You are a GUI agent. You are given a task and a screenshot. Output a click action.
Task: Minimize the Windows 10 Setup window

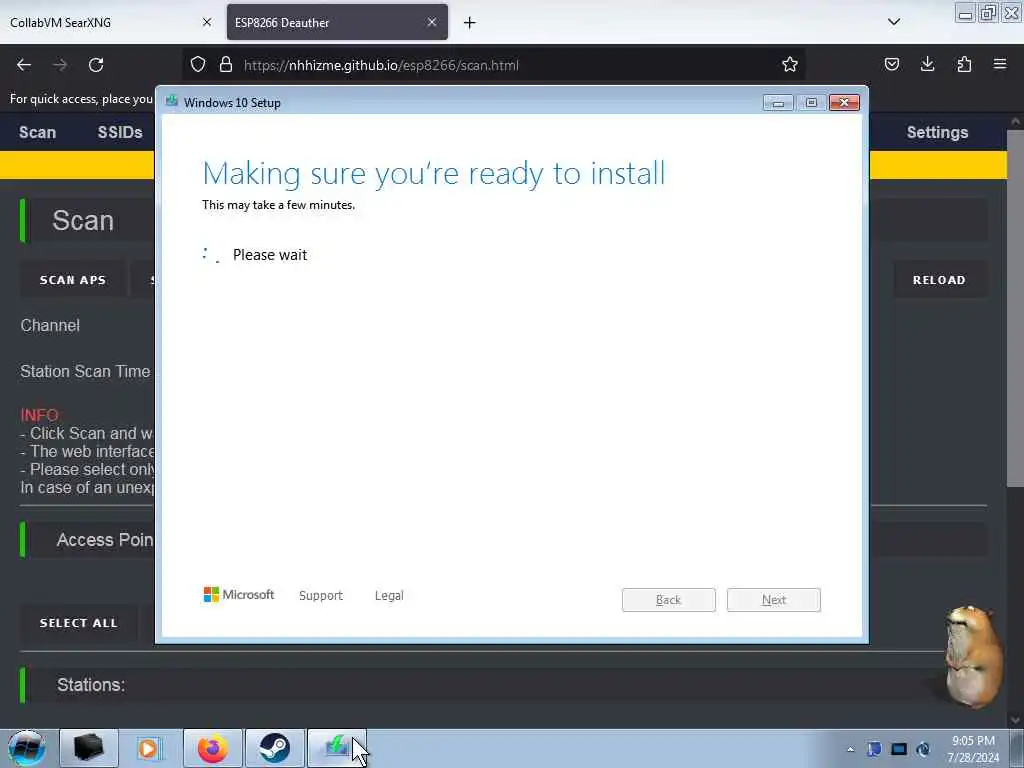pyautogui.click(x=778, y=103)
